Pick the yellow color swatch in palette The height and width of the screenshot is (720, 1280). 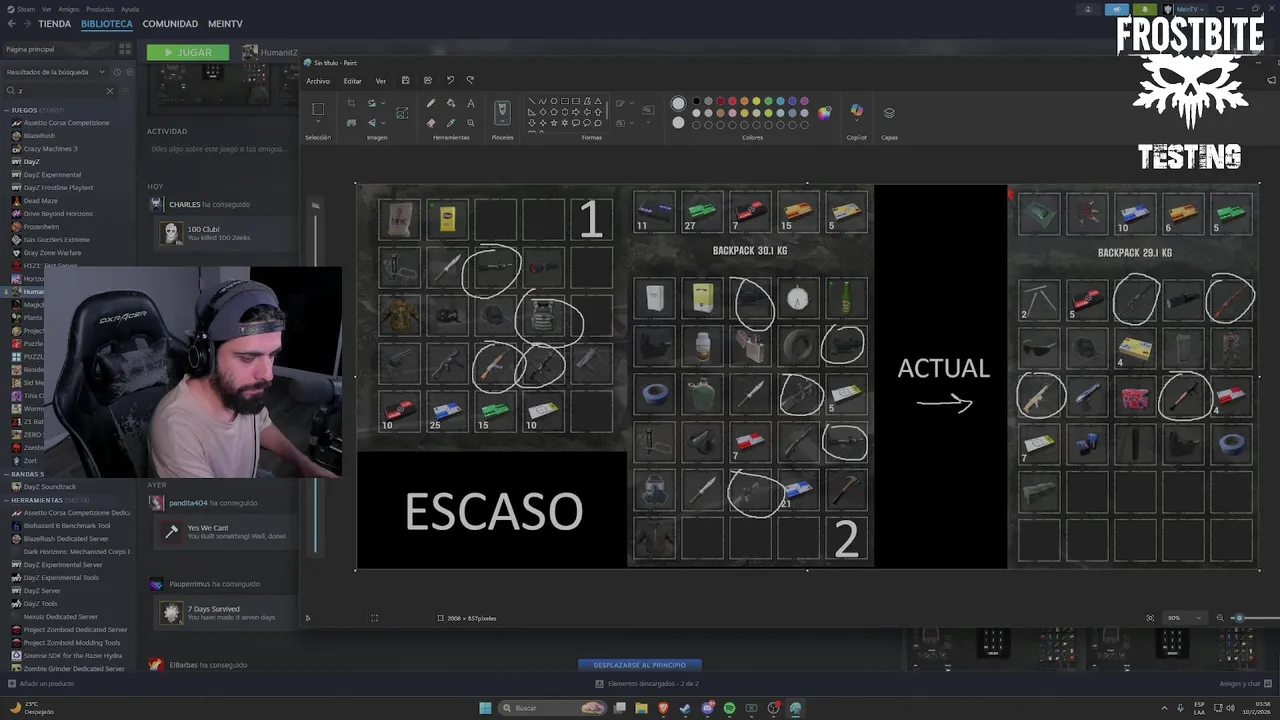[757, 101]
